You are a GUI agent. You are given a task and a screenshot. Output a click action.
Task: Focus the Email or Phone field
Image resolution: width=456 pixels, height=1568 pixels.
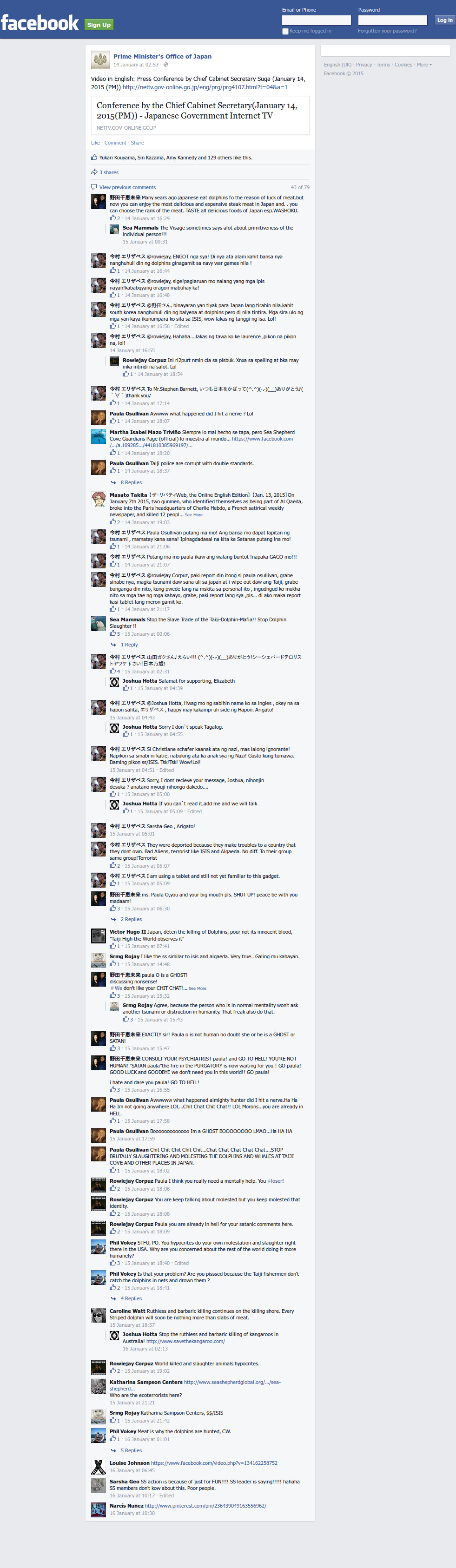point(317,20)
